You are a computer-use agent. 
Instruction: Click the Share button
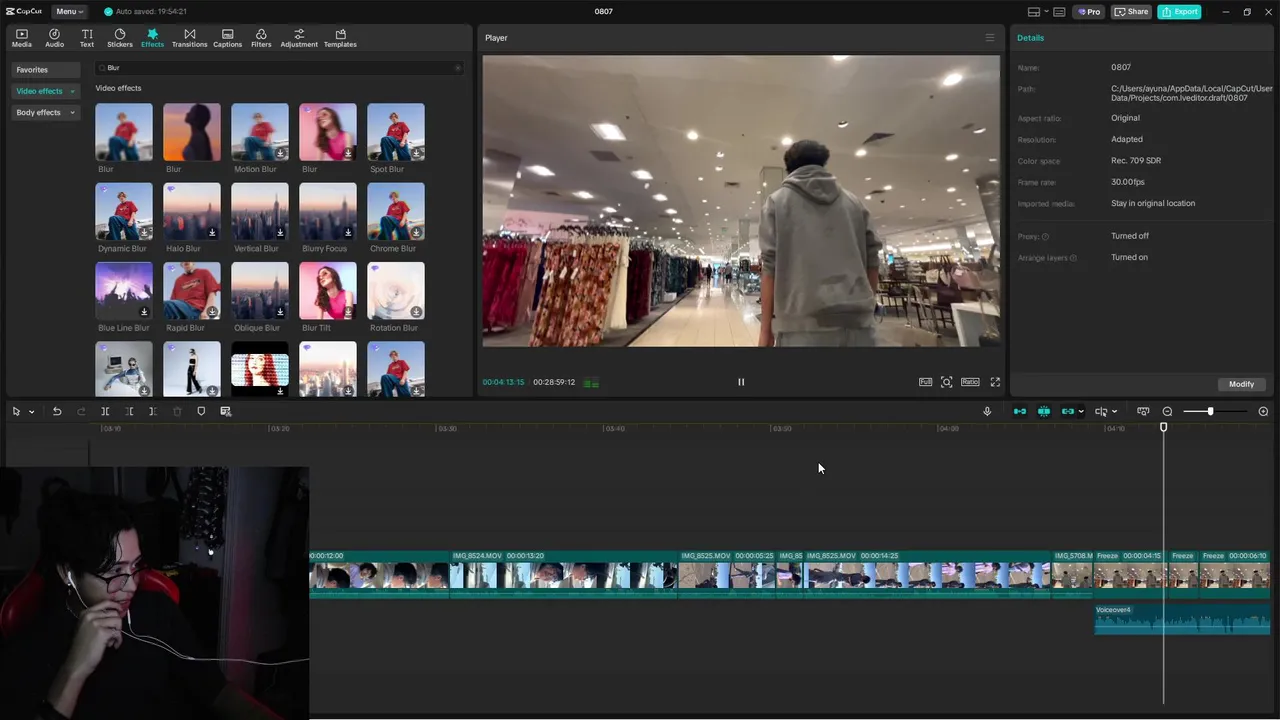[x=1132, y=12]
